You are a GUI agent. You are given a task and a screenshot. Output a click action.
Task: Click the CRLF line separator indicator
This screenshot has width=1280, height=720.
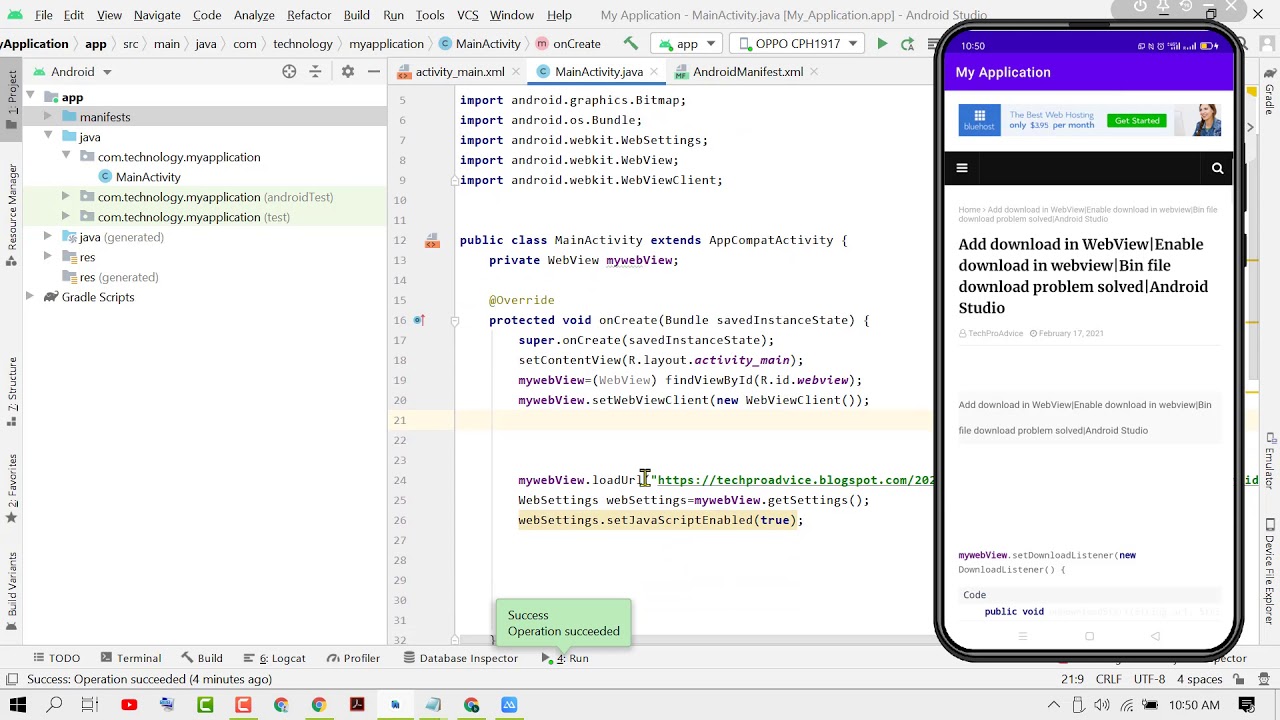1109,679
